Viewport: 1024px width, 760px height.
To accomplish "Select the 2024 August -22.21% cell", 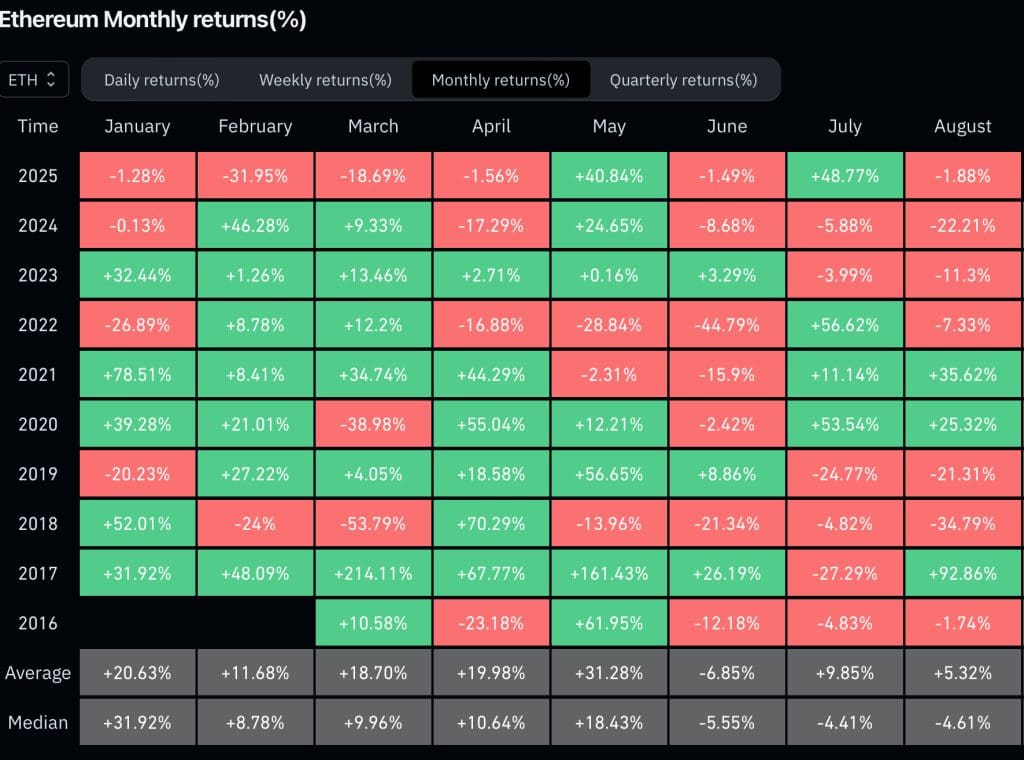I will (963, 225).
